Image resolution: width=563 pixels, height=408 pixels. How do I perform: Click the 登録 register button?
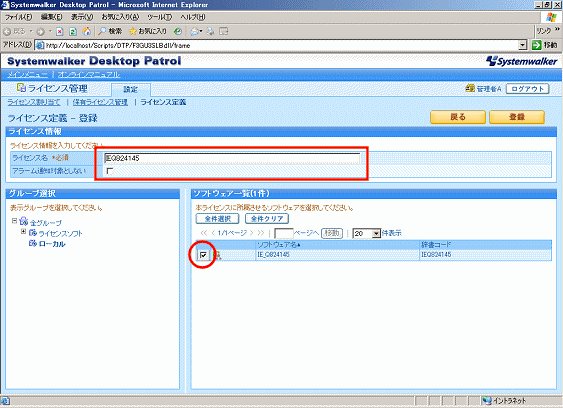(517, 117)
